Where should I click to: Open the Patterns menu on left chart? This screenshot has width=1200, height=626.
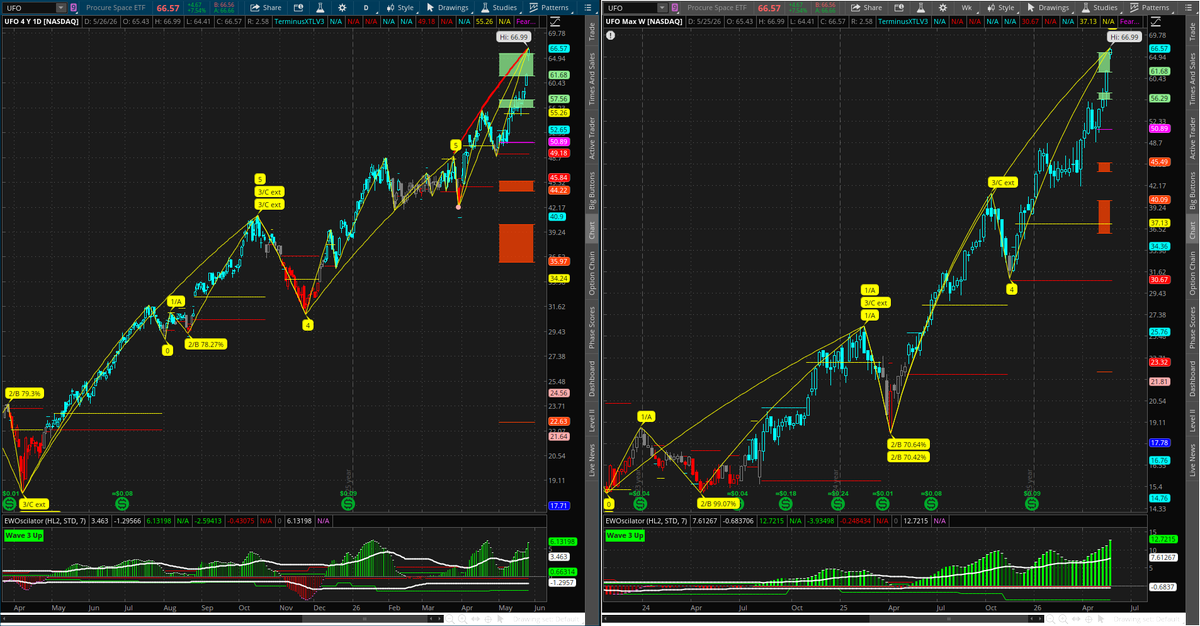(549, 8)
